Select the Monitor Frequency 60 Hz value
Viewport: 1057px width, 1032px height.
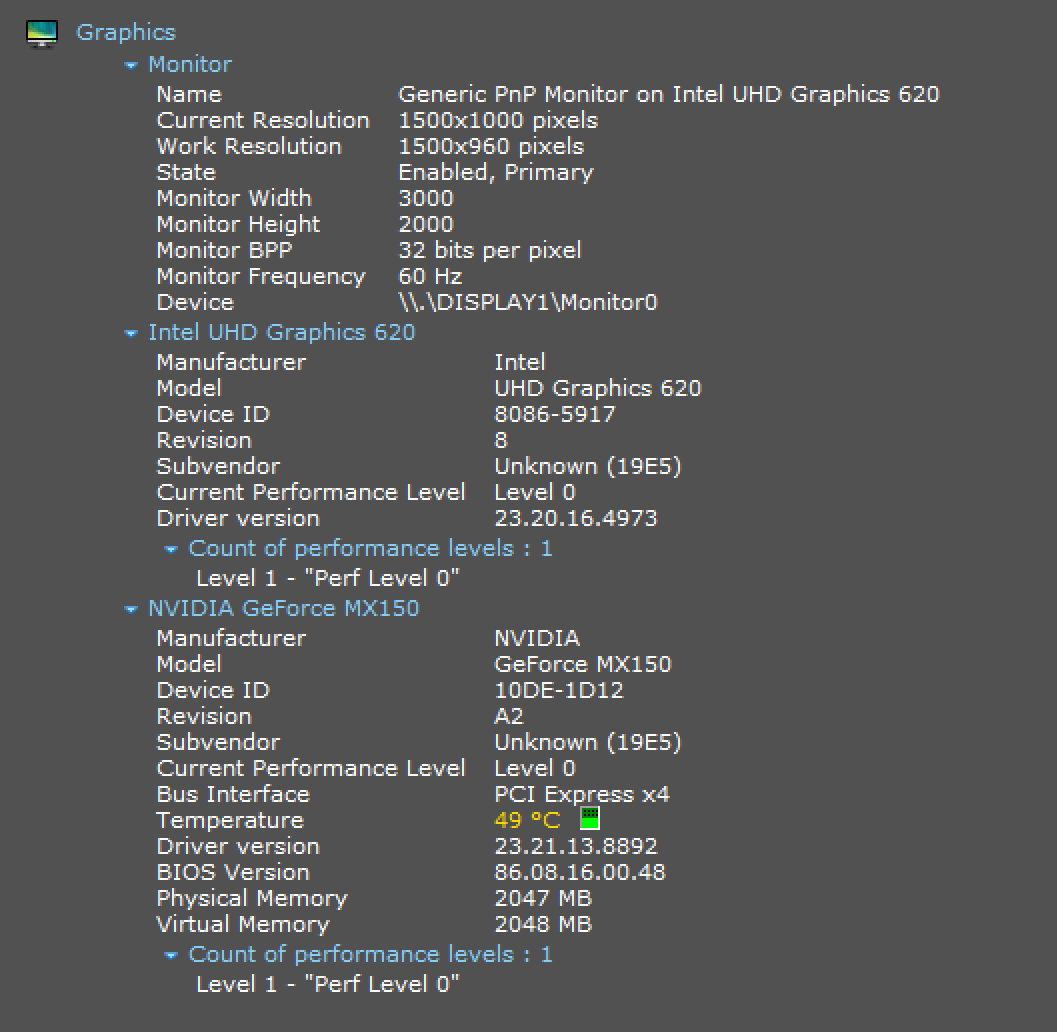point(429,276)
